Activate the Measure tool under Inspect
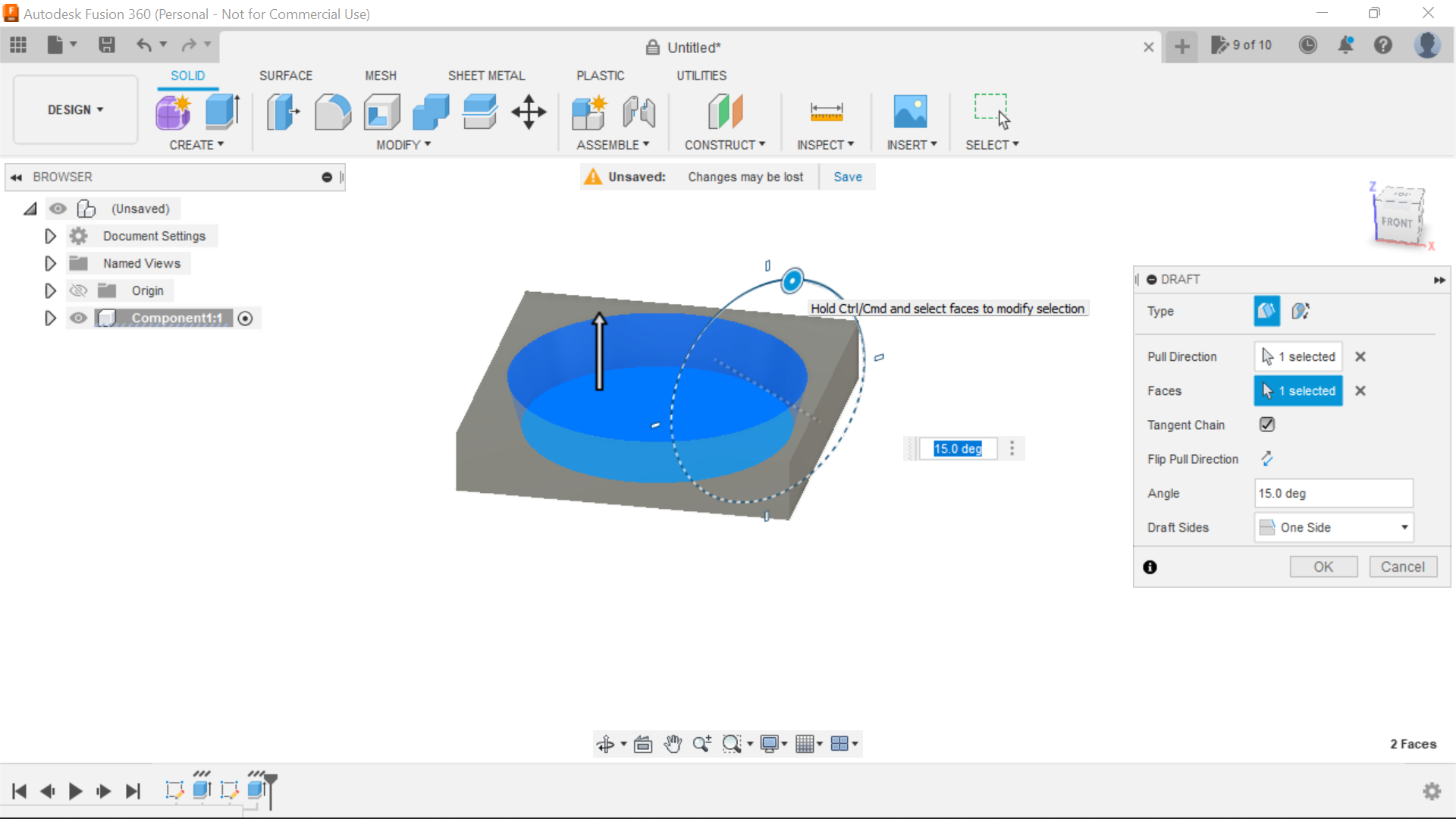The height and width of the screenshot is (819, 1456). (x=826, y=111)
